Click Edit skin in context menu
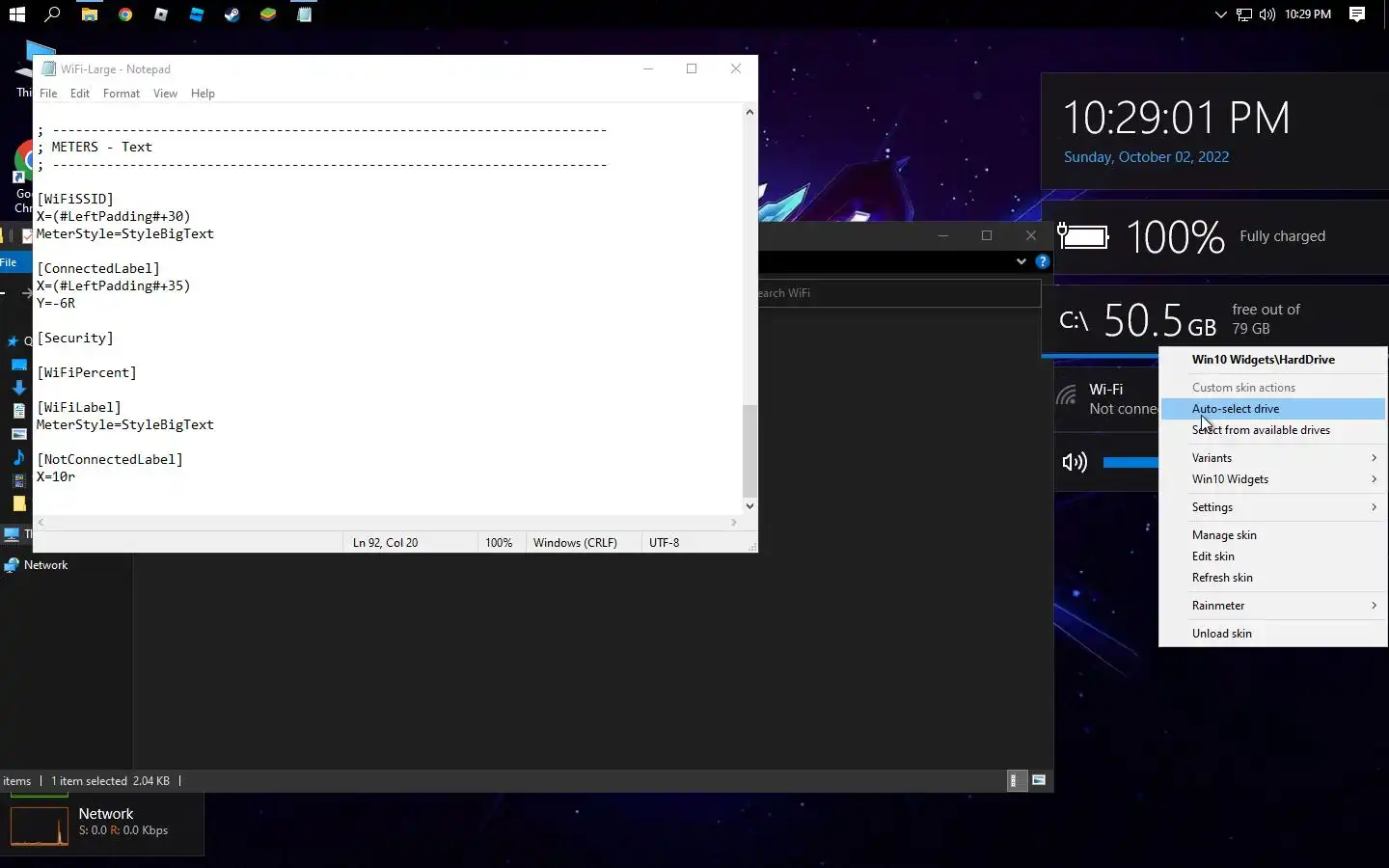 coord(1273,556)
